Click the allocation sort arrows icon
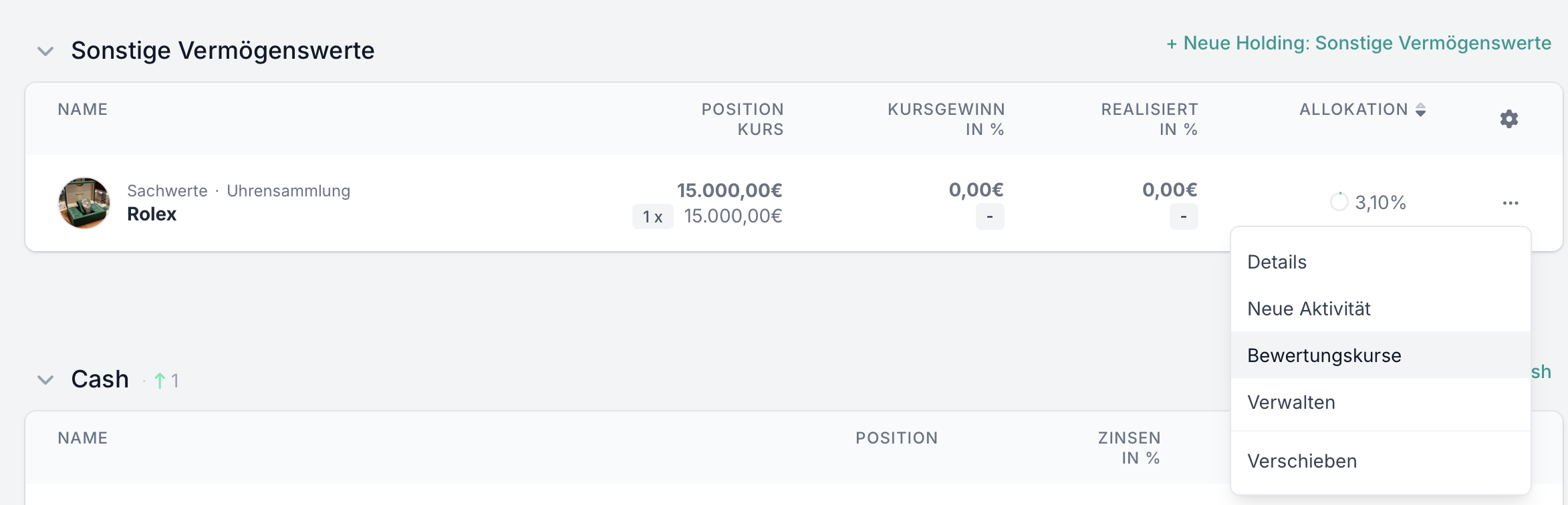 [1421, 110]
